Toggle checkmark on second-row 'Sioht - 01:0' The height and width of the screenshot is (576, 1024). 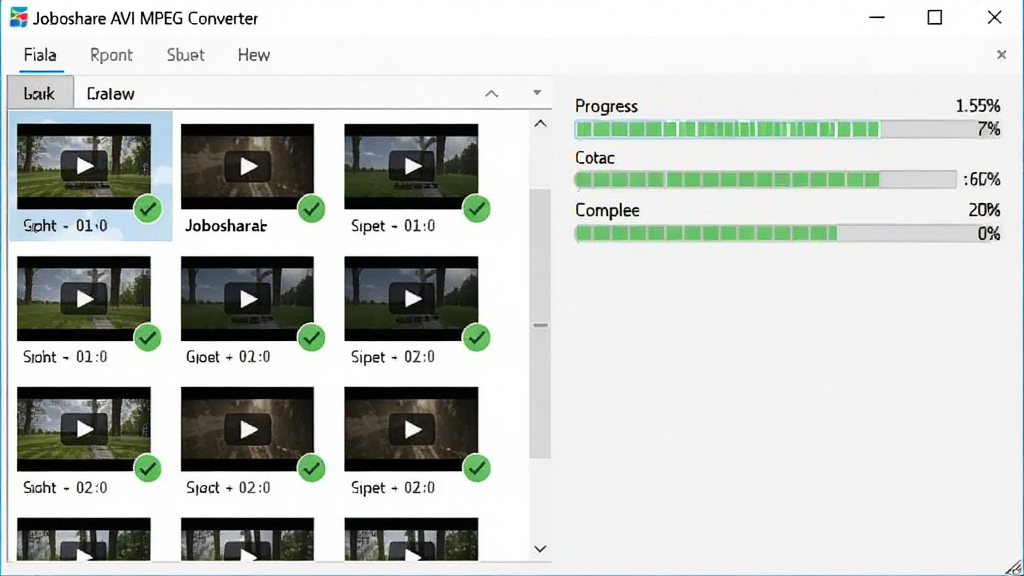tap(148, 338)
